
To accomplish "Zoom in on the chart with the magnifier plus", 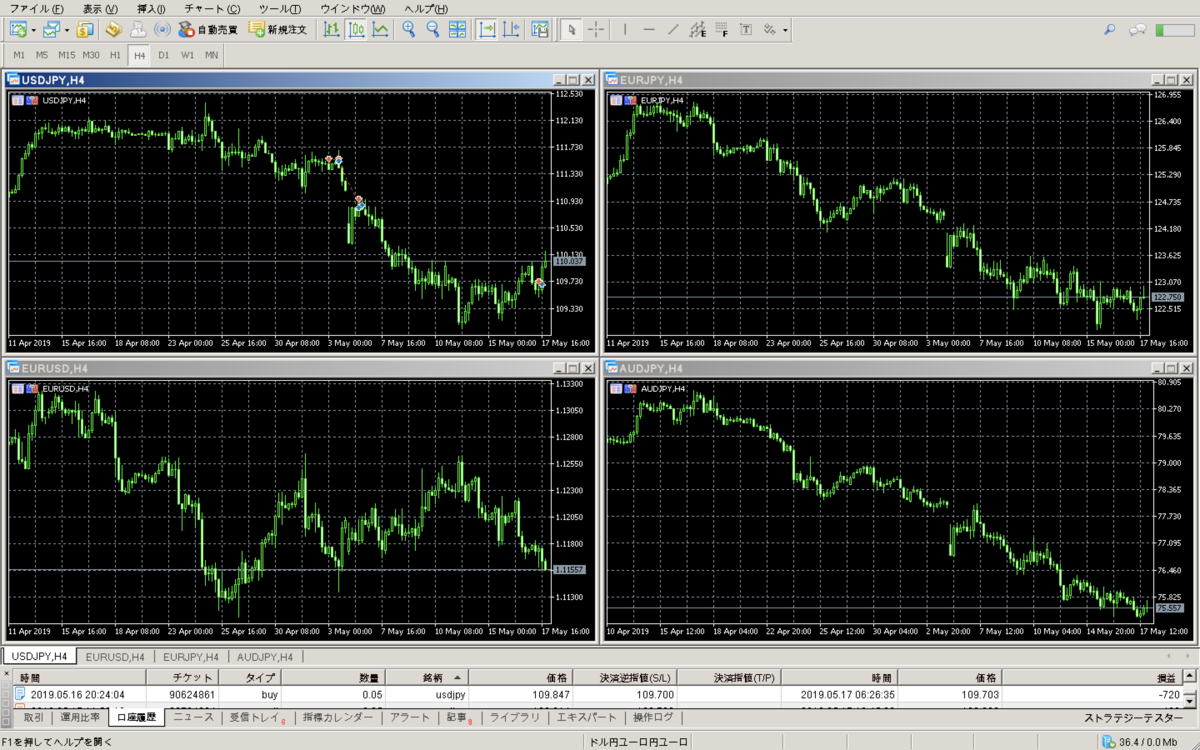I will [x=409, y=29].
